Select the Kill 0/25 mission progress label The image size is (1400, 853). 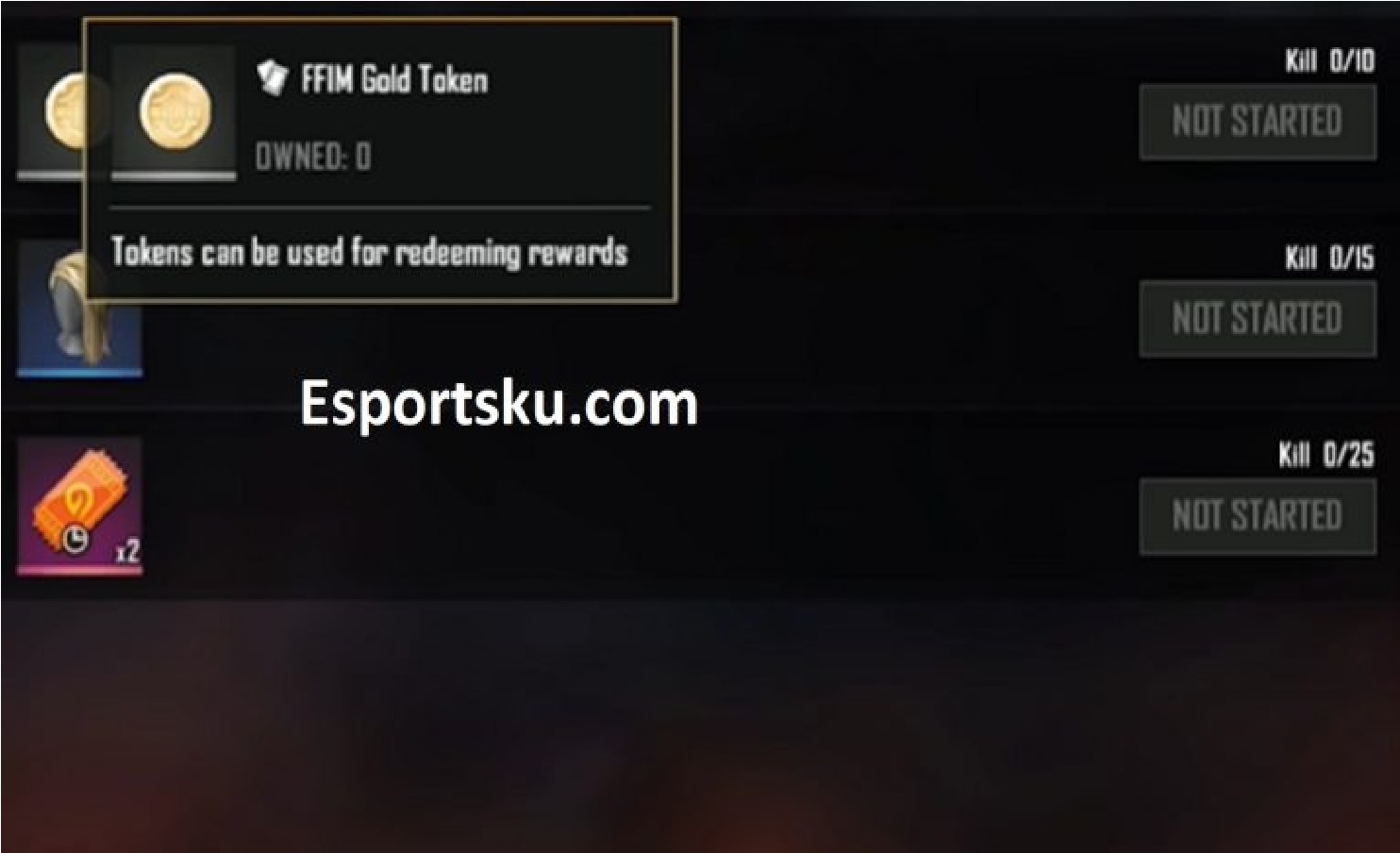point(1325,455)
